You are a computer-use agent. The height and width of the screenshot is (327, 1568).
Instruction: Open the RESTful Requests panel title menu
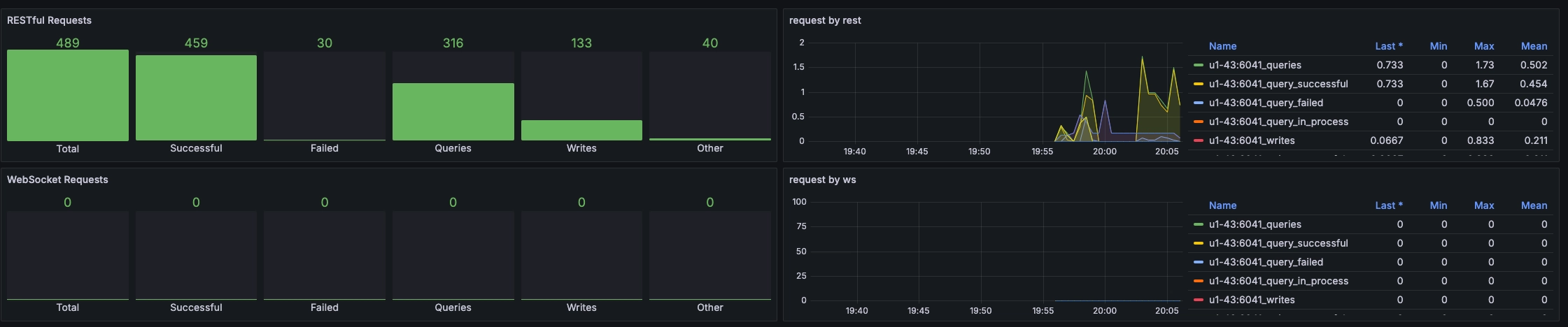(49, 20)
